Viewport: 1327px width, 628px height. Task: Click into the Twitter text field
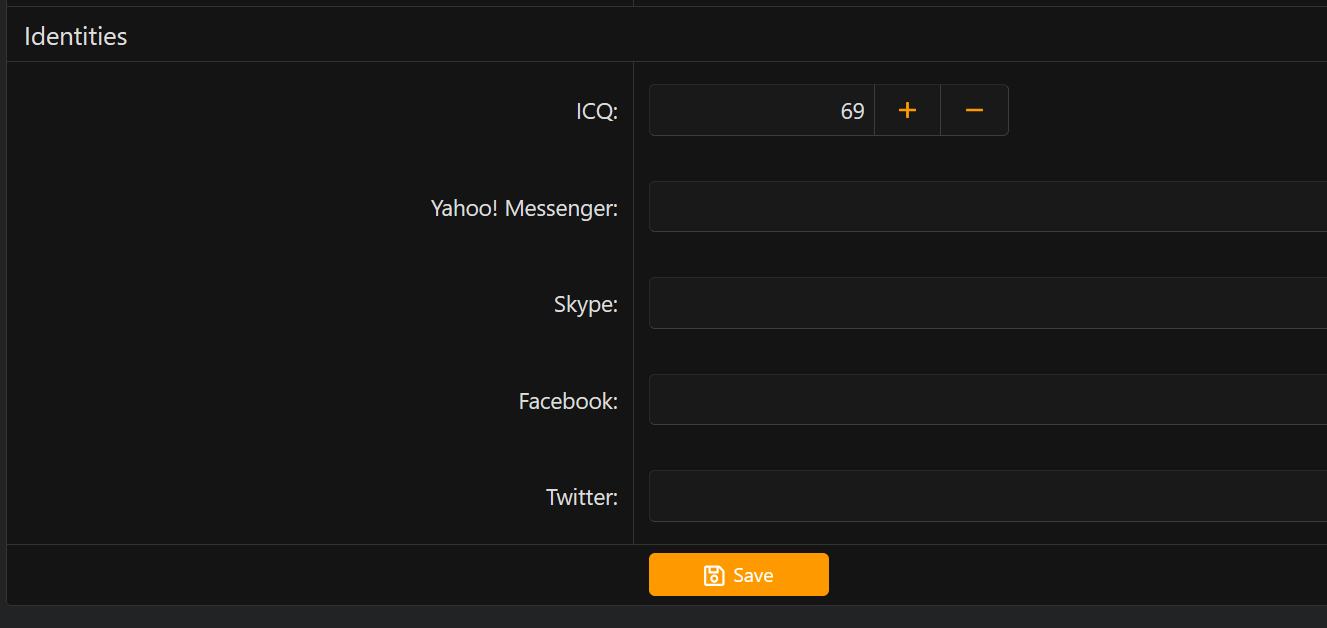coord(988,496)
